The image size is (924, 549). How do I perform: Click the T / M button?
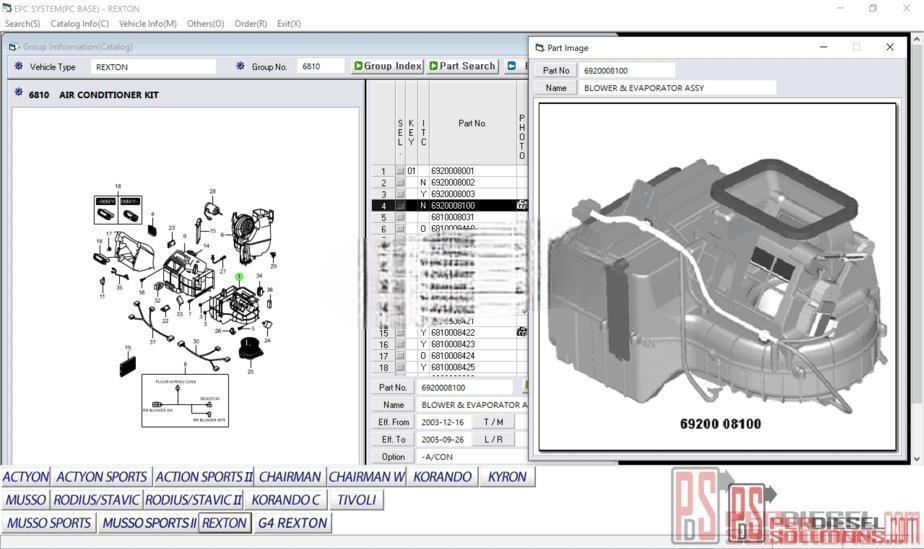(x=494, y=422)
